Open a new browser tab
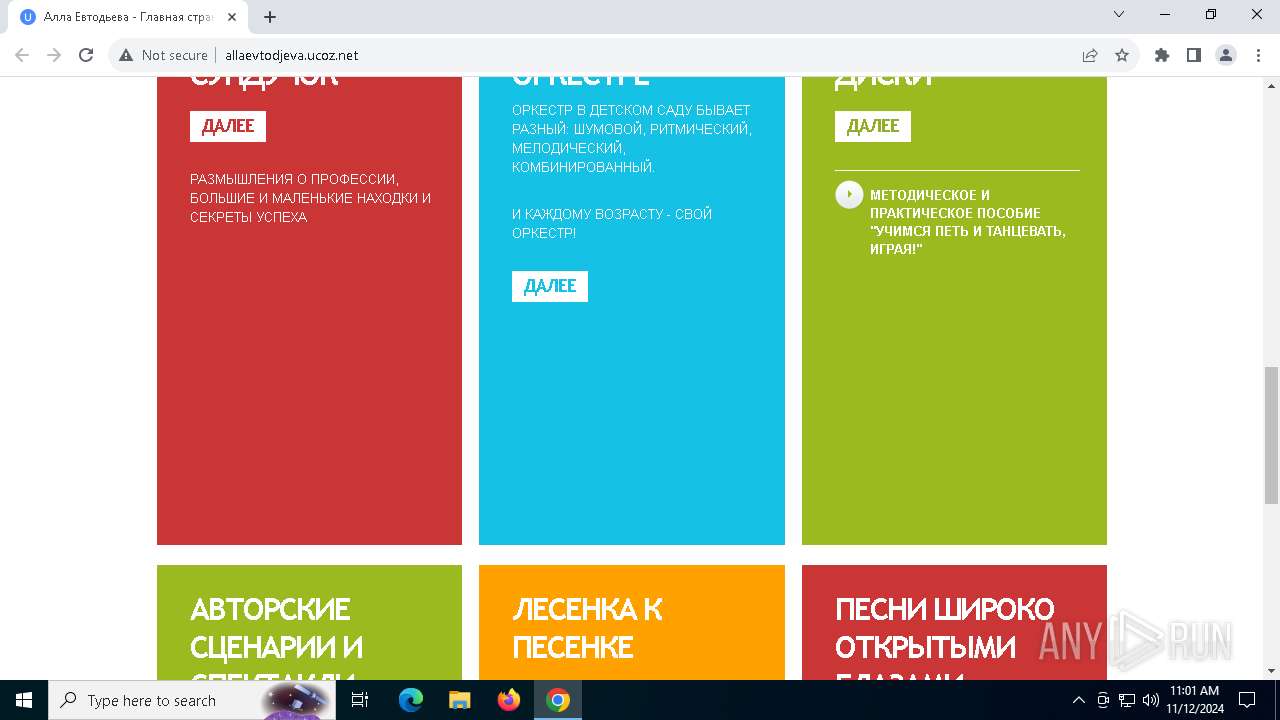1280x720 pixels. 270,16
